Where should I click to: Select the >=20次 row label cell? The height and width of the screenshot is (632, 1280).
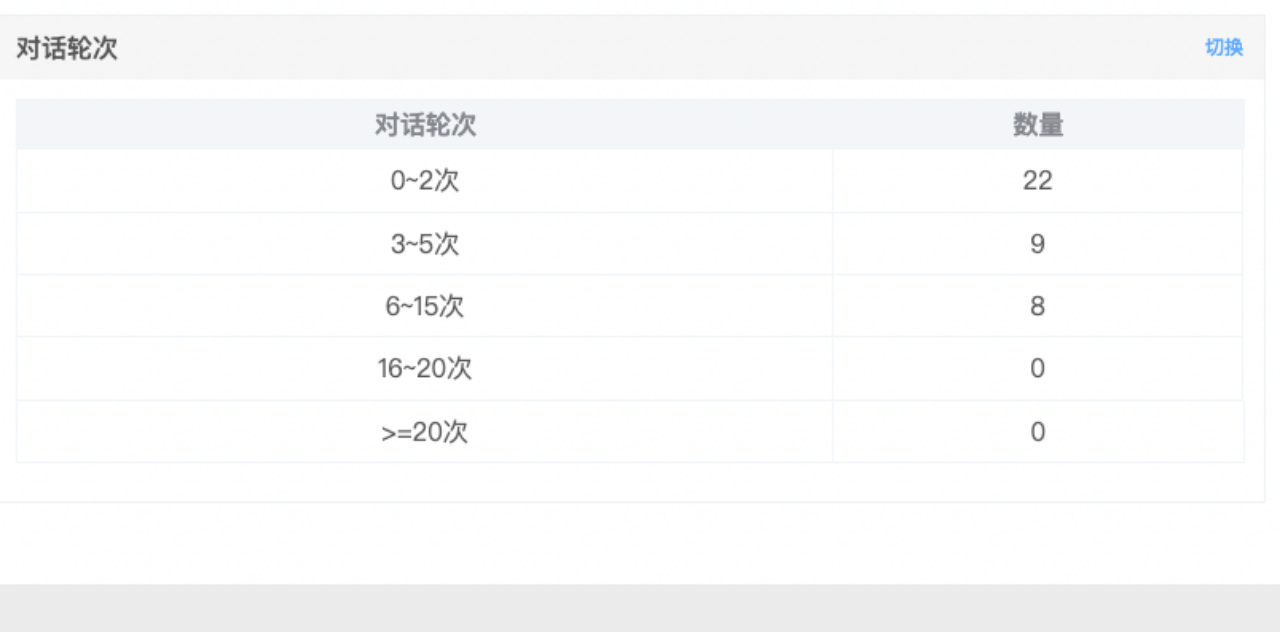[x=425, y=432]
